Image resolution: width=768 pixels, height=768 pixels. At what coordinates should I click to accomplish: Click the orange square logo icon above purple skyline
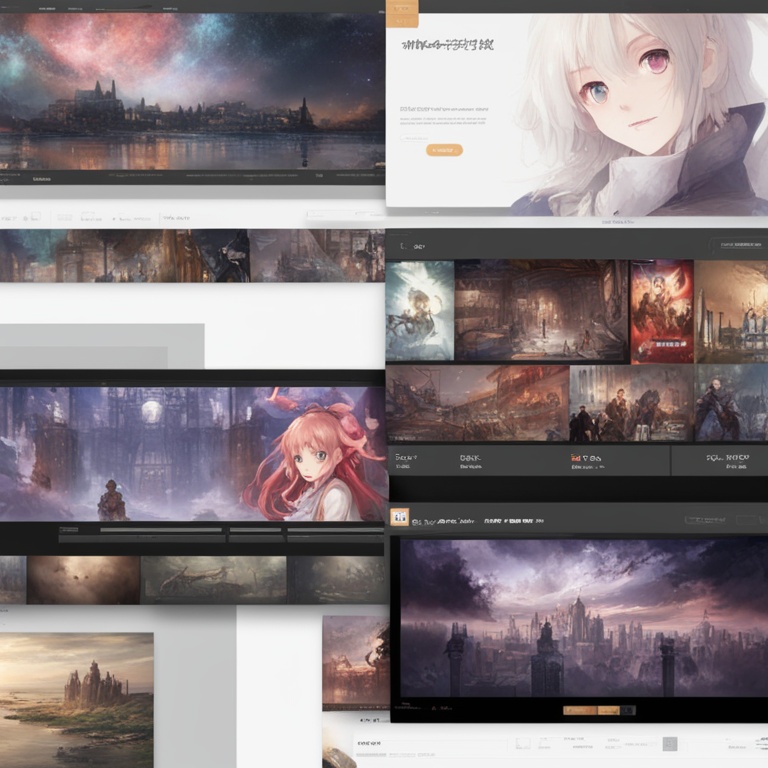click(x=400, y=517)
